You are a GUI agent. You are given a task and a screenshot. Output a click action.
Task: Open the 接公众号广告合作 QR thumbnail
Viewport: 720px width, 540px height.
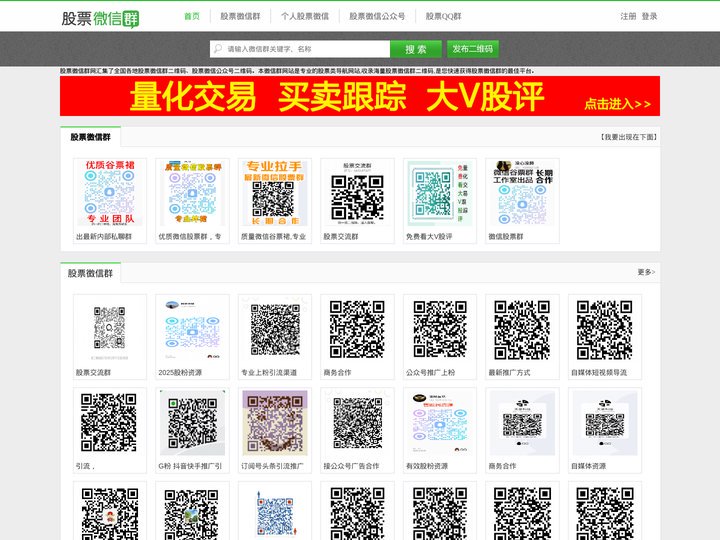pyautogui.click(x=357, y=422)
